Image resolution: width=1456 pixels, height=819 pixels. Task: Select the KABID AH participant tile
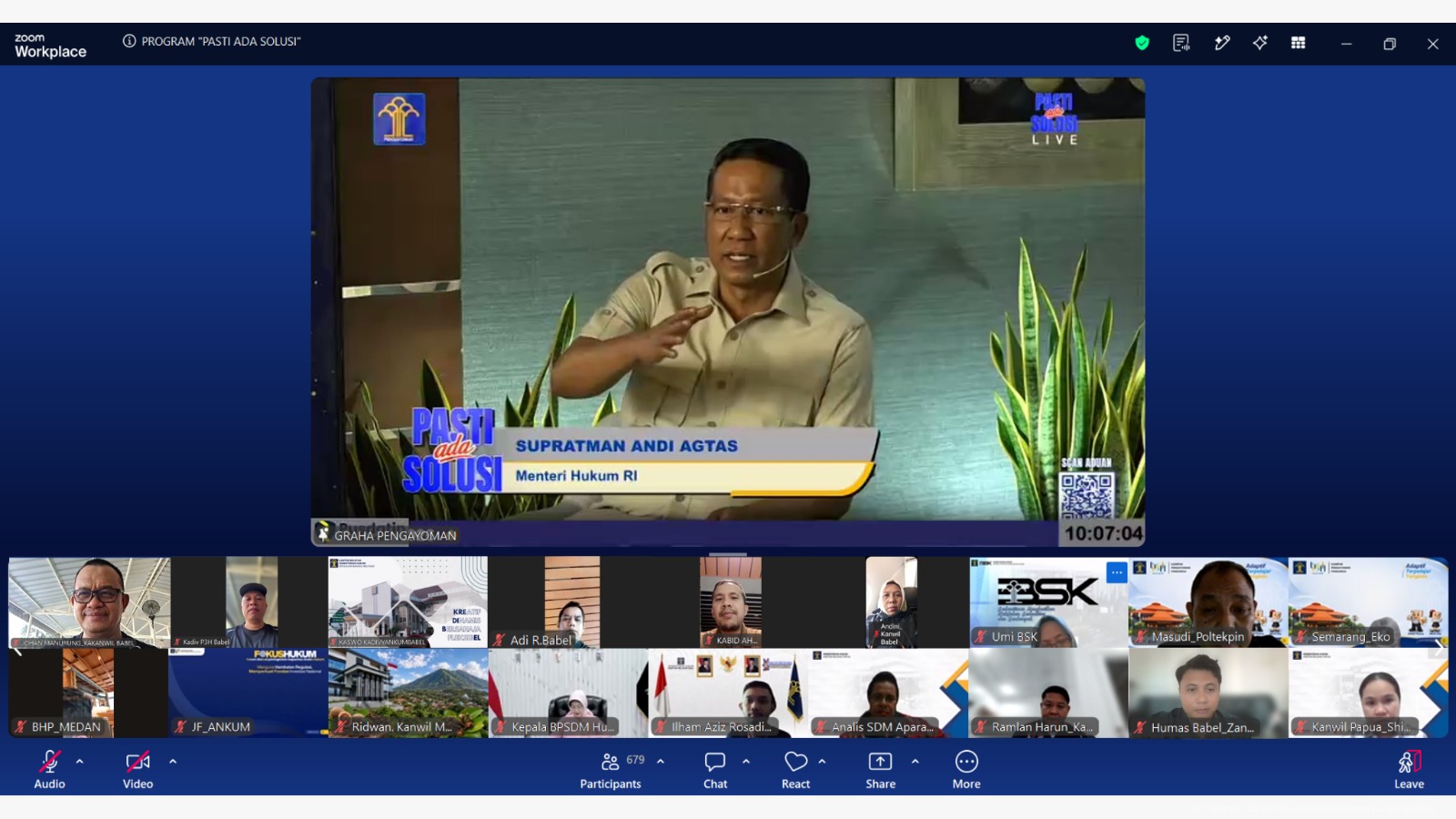point(728,602)
